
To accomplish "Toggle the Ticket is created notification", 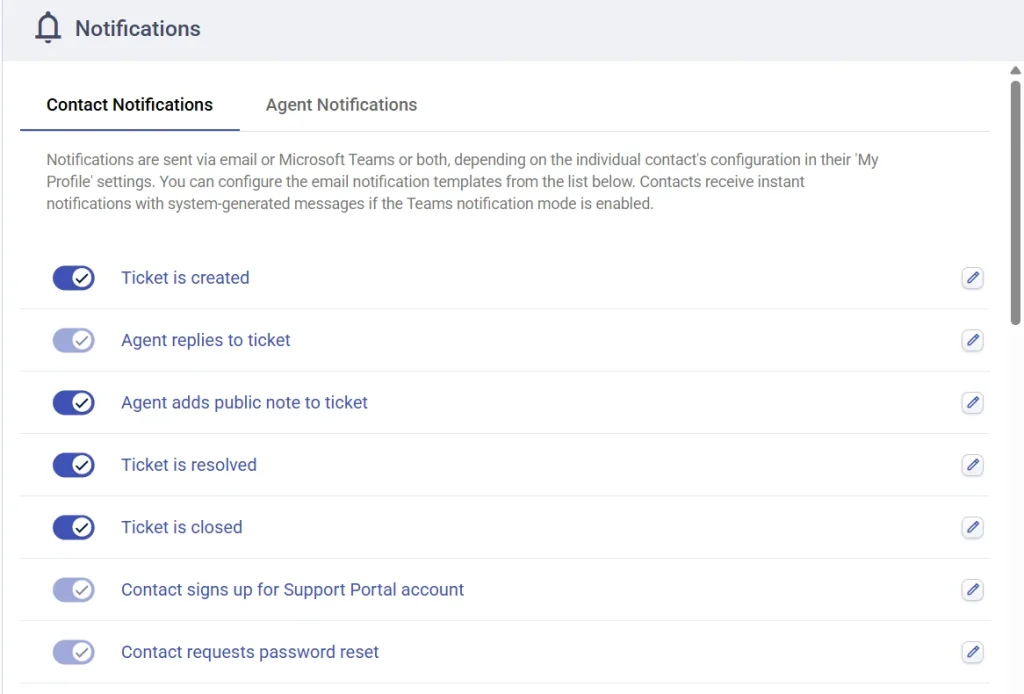I will pos(74,278).
